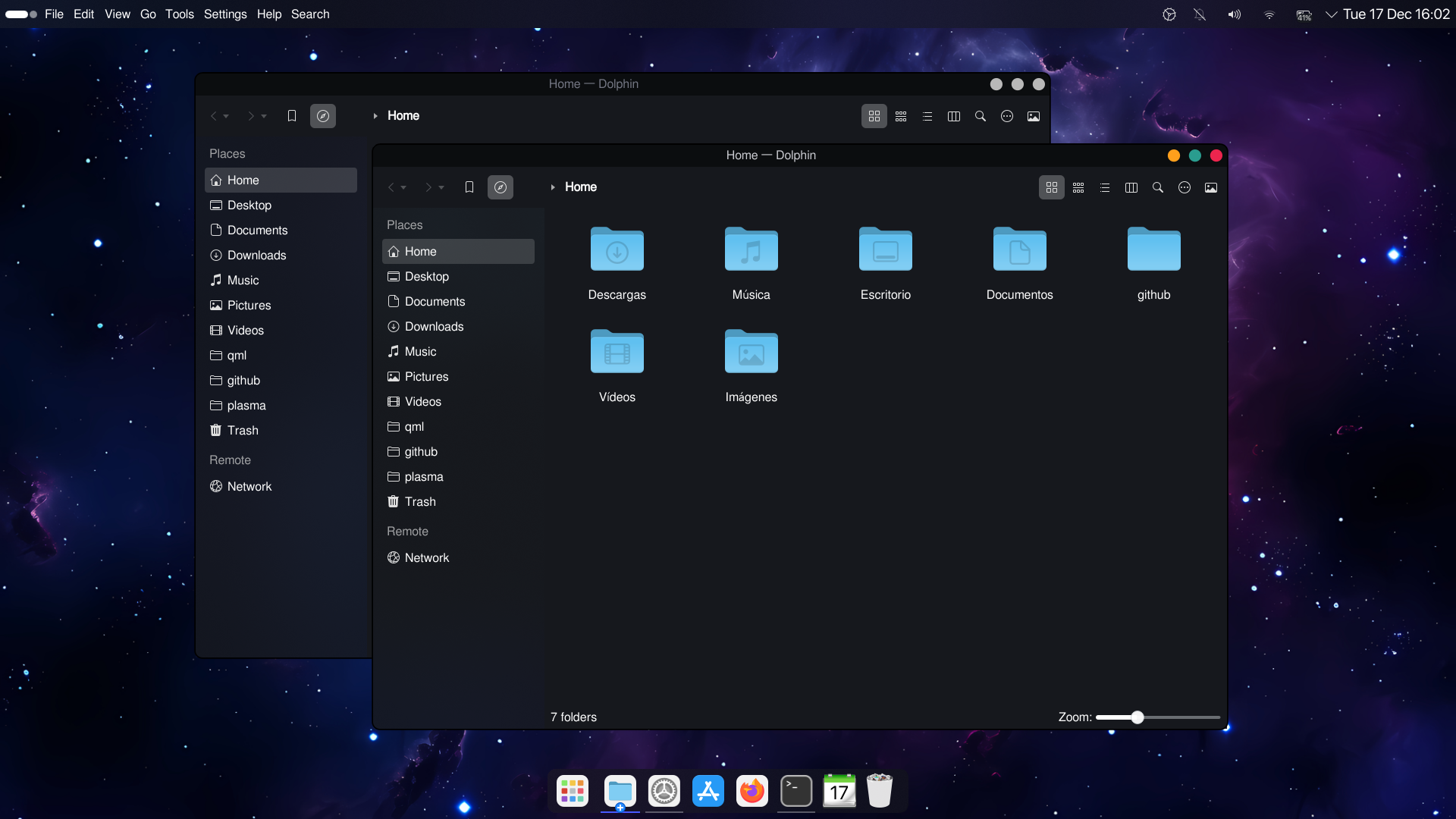1456x819 pixels.
Task: Toggle image previews in back Dolphin window
Action: pos(1034,116)
